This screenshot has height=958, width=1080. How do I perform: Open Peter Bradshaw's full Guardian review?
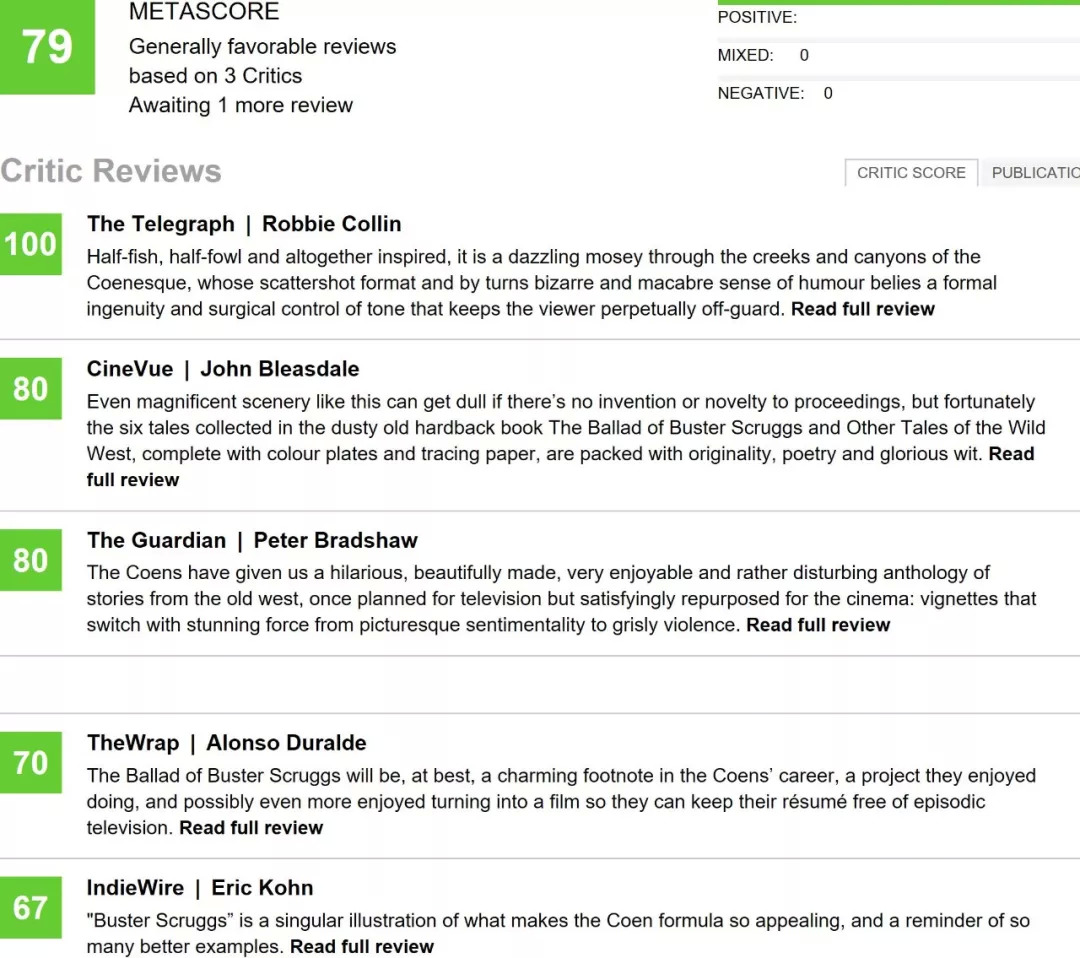[x=818, y=625]
